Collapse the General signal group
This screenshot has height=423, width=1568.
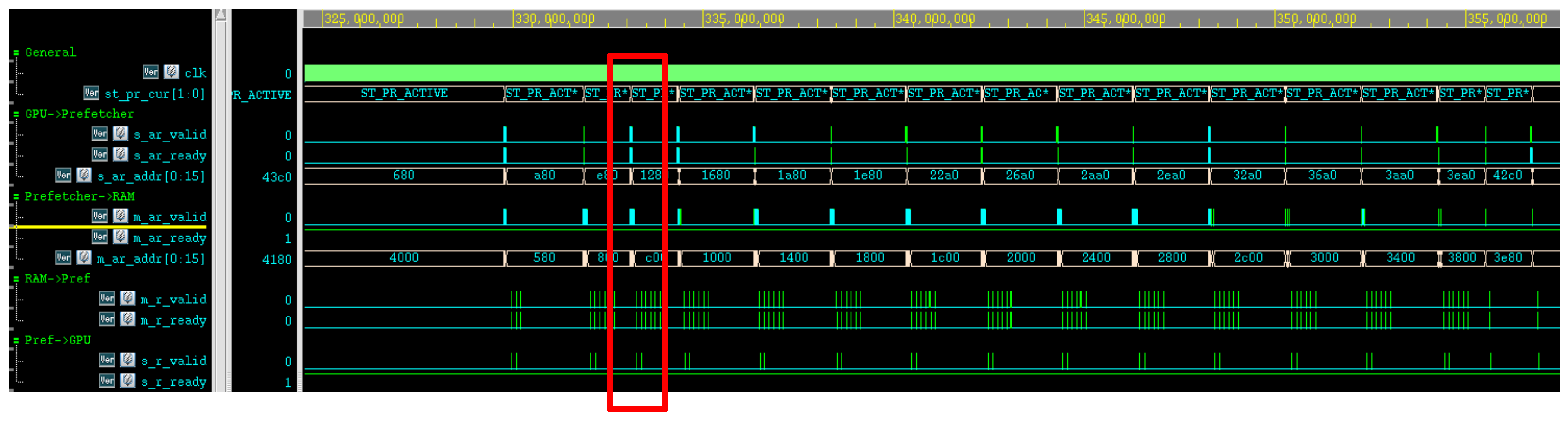point(17,53)
